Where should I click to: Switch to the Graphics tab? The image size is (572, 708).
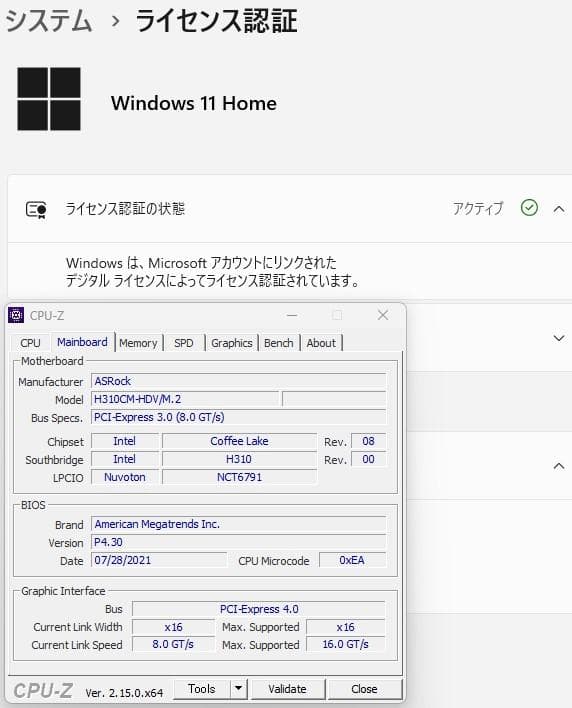pos(232,343)
